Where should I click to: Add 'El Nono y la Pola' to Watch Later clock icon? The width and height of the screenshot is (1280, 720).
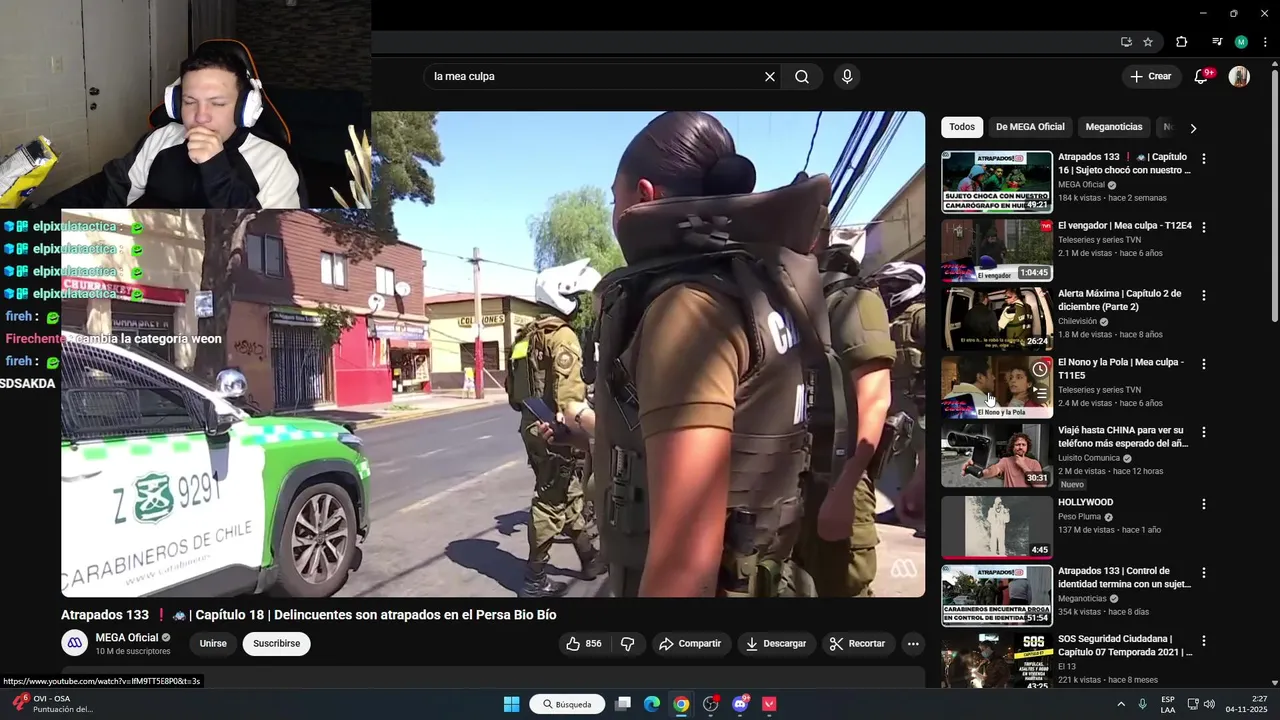tap(1040, 370)
